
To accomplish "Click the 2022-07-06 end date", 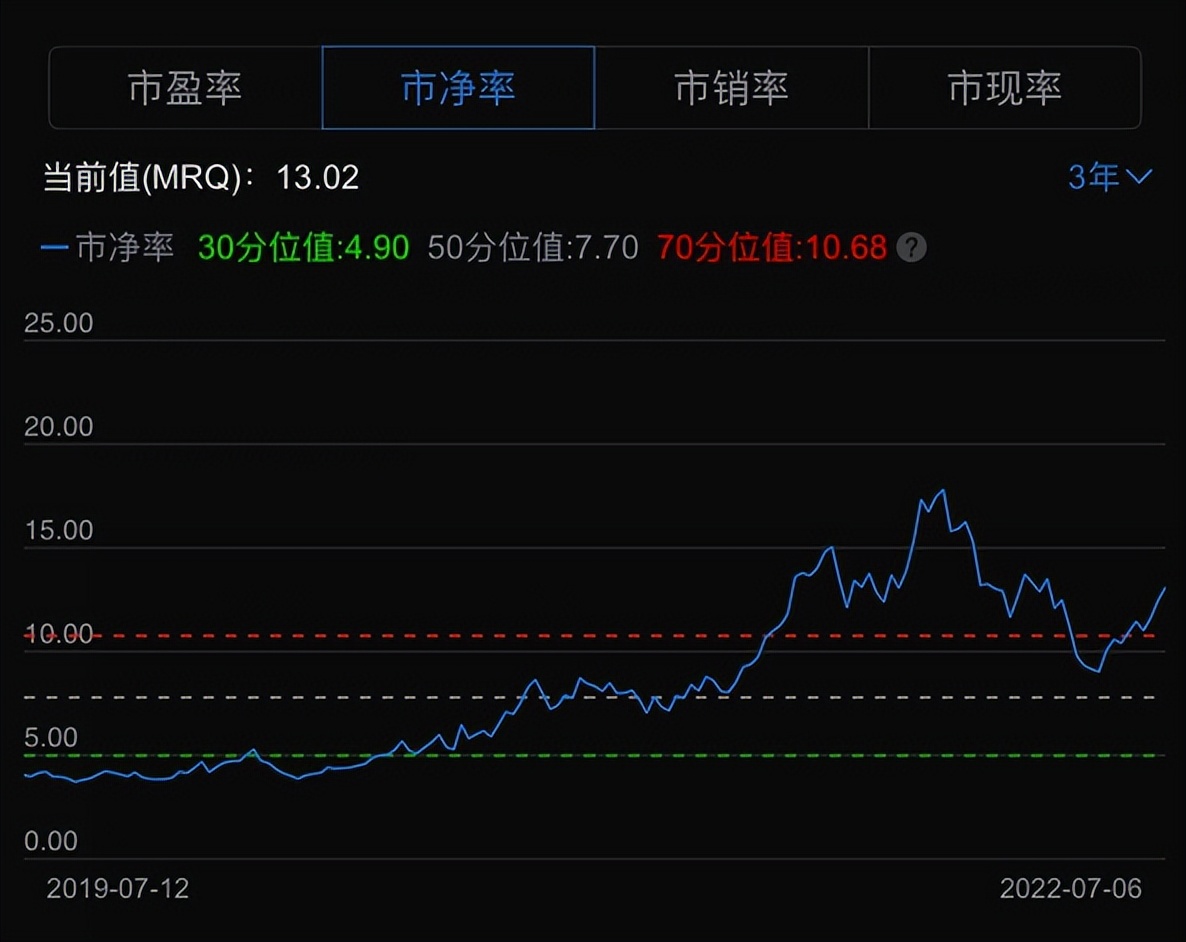I will (x=1070, y=888).
